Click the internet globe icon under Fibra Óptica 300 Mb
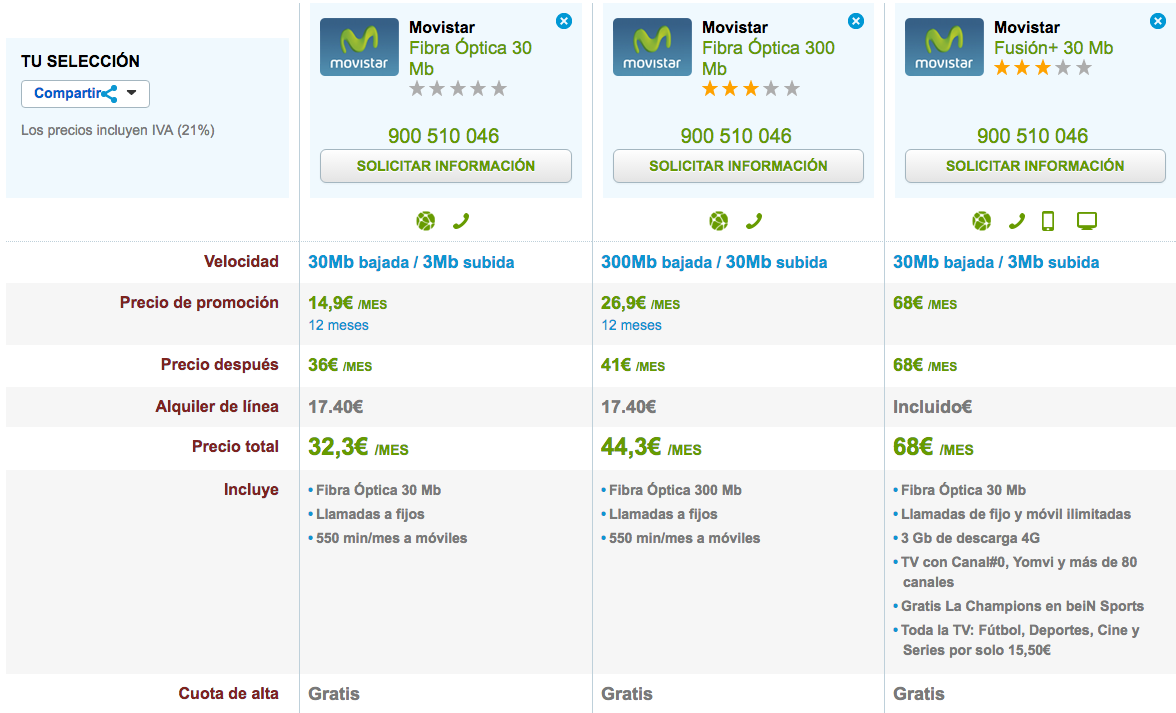The image size is (1176, 713). pos(718,221)
